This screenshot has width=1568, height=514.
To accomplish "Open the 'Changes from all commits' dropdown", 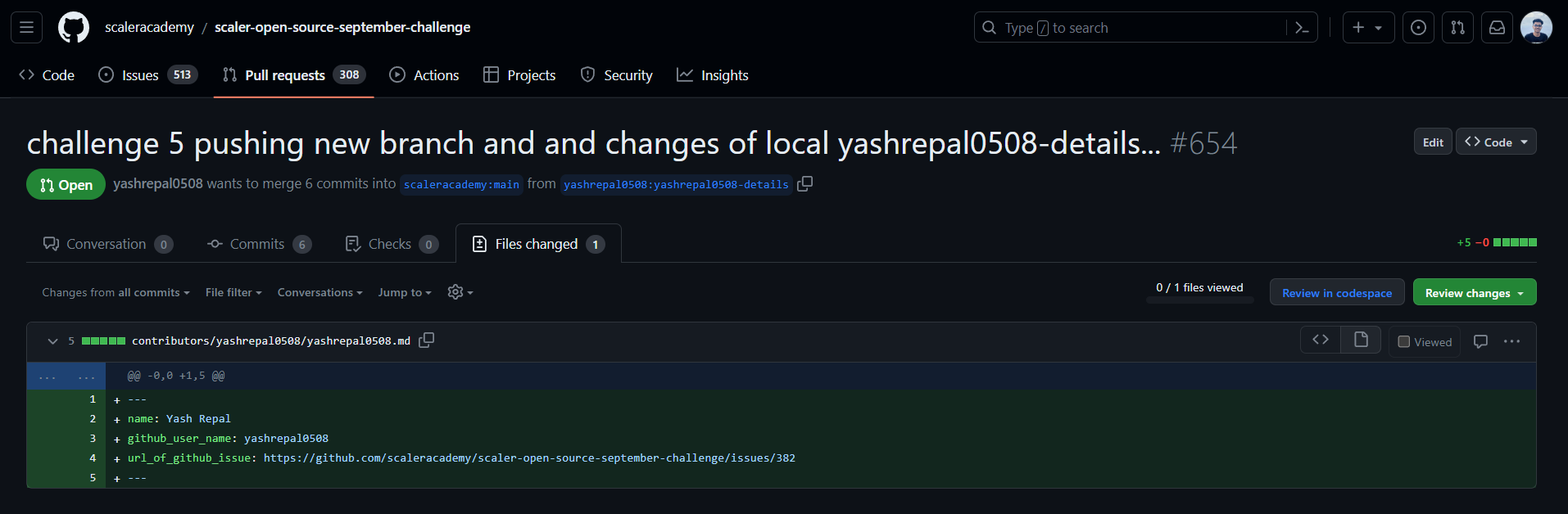I will tap(115, 292).
